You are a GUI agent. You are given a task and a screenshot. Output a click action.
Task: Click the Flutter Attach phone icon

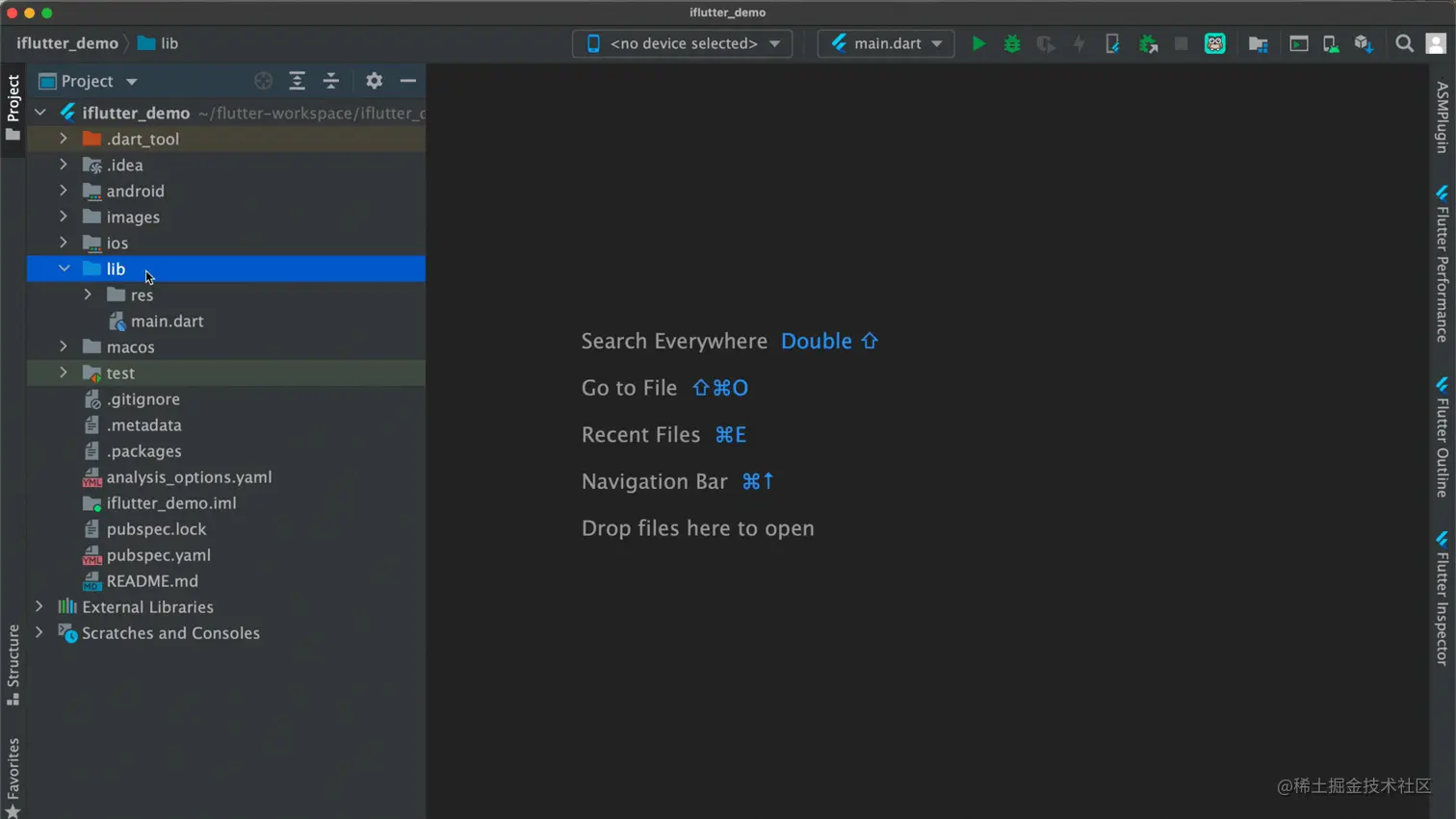1112,43
